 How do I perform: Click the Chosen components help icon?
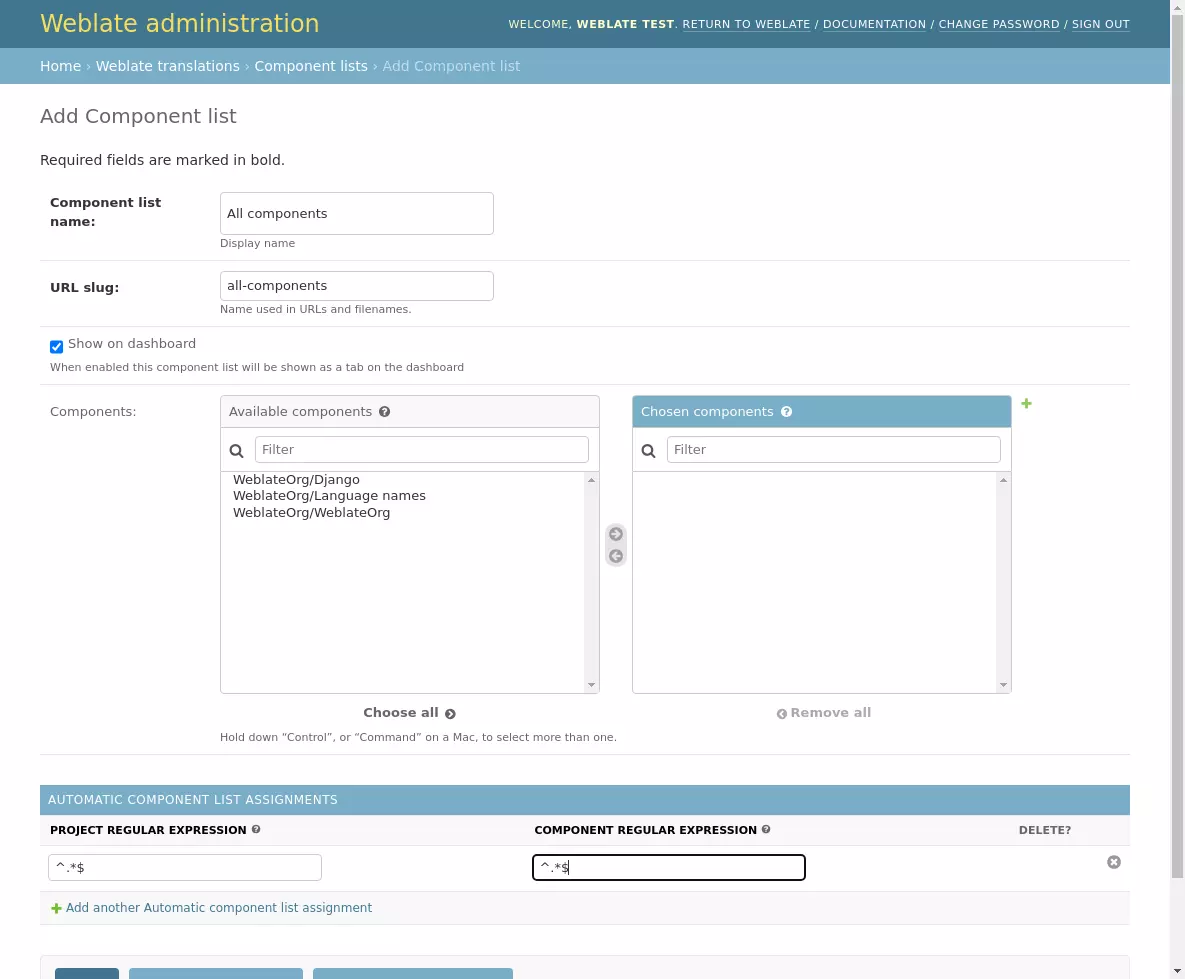(787, 412)
